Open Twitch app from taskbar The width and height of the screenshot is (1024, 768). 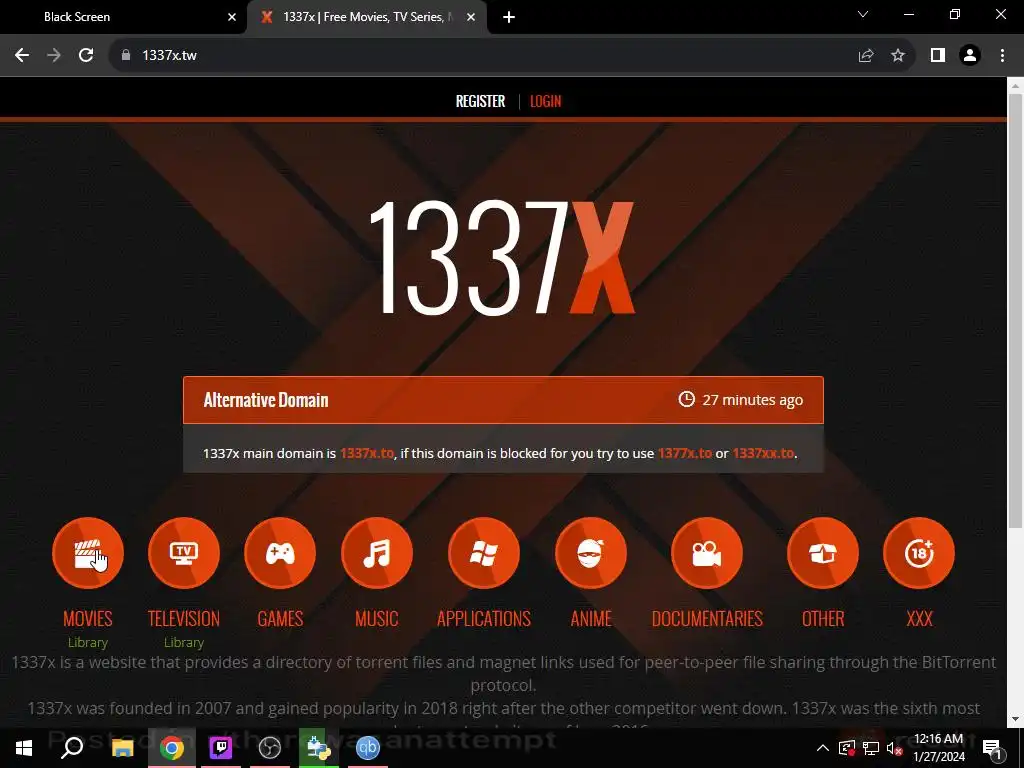pyautogui.click(x=221, y=748)
